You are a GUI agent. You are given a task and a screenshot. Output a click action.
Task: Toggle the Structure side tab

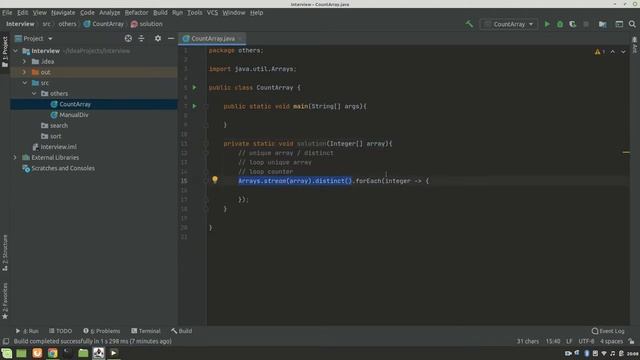pos(5,253)
